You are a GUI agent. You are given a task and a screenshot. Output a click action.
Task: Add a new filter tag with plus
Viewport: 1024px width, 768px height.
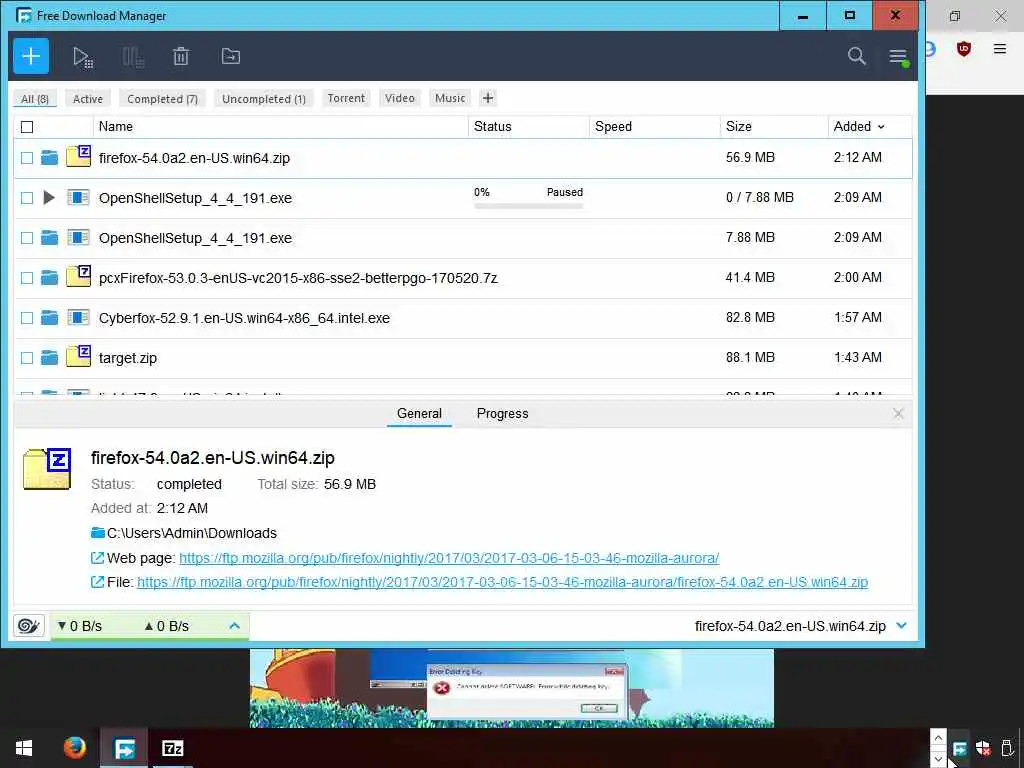488,98
